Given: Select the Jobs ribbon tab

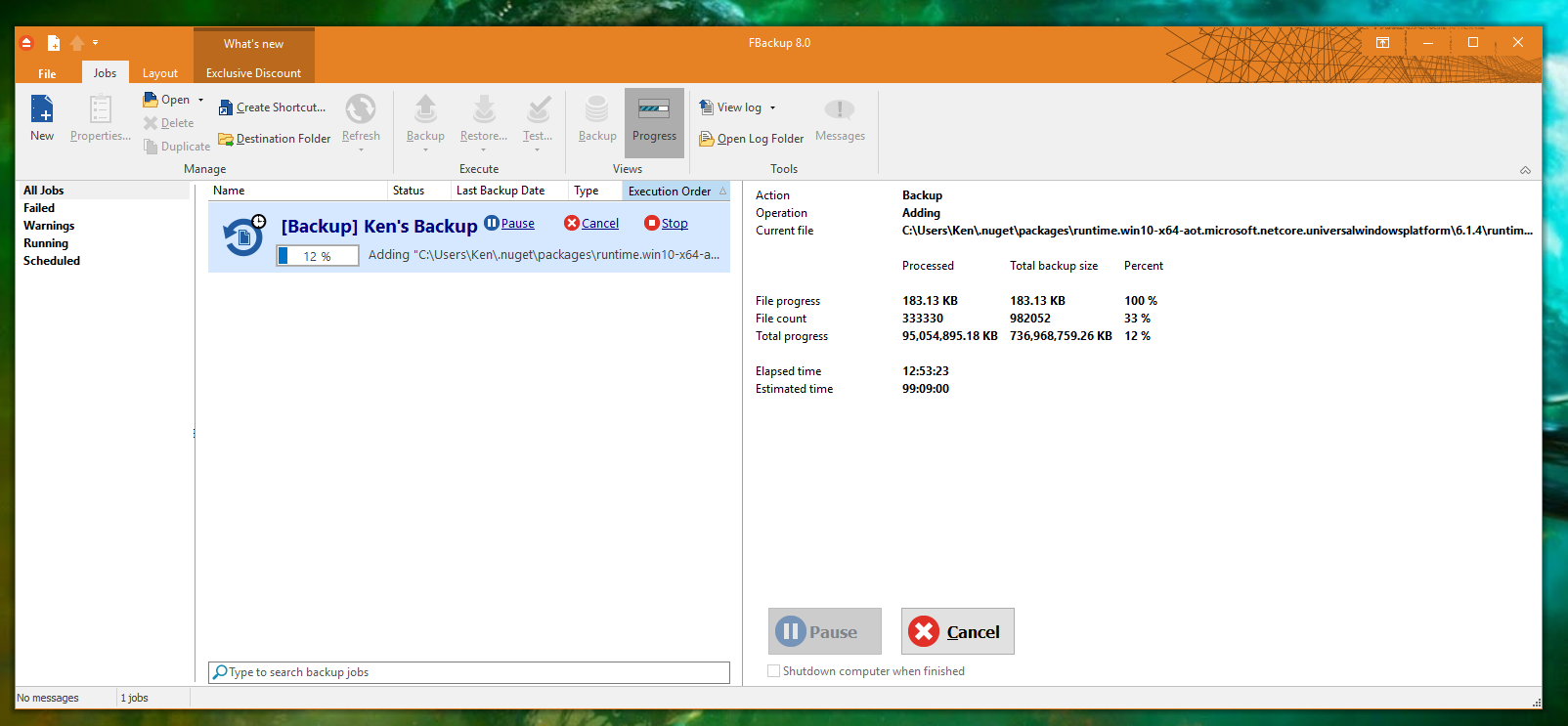Looking at the screenshot, I should [x=105, y=73].
